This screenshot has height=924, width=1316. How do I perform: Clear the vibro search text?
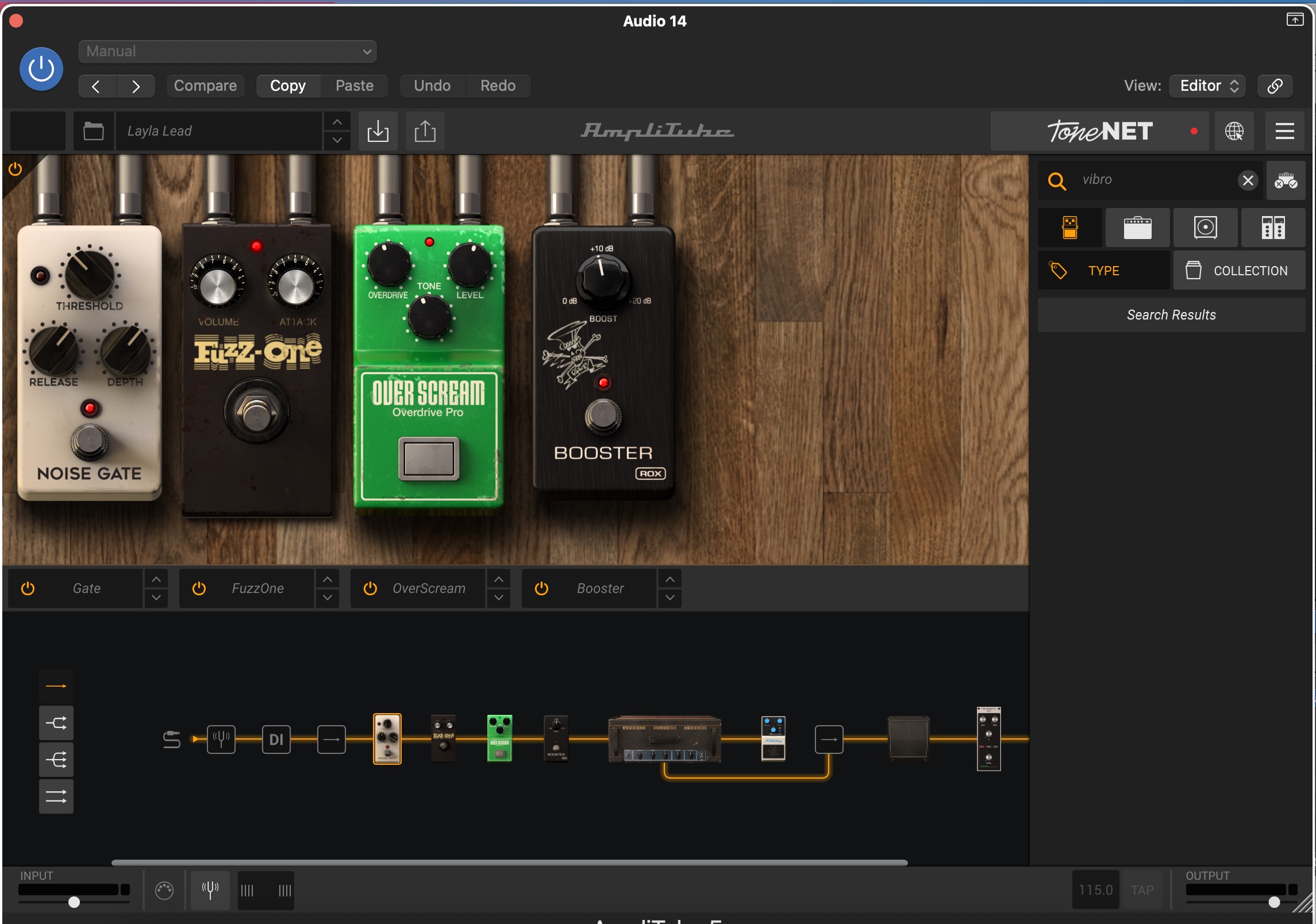[1248, 180]
